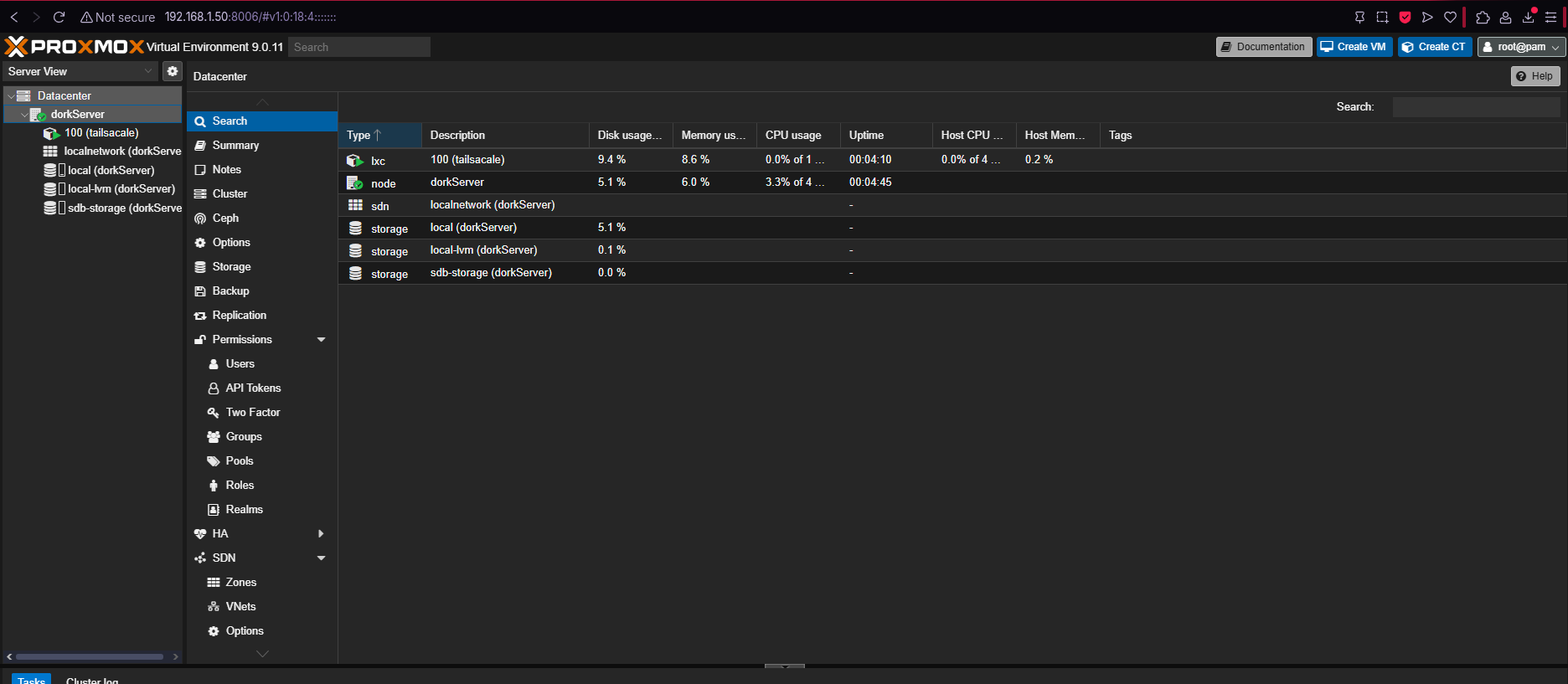1568x684 pixels.
Task: Click the Two Factor key icon
Action: click(x=214, y=413)
